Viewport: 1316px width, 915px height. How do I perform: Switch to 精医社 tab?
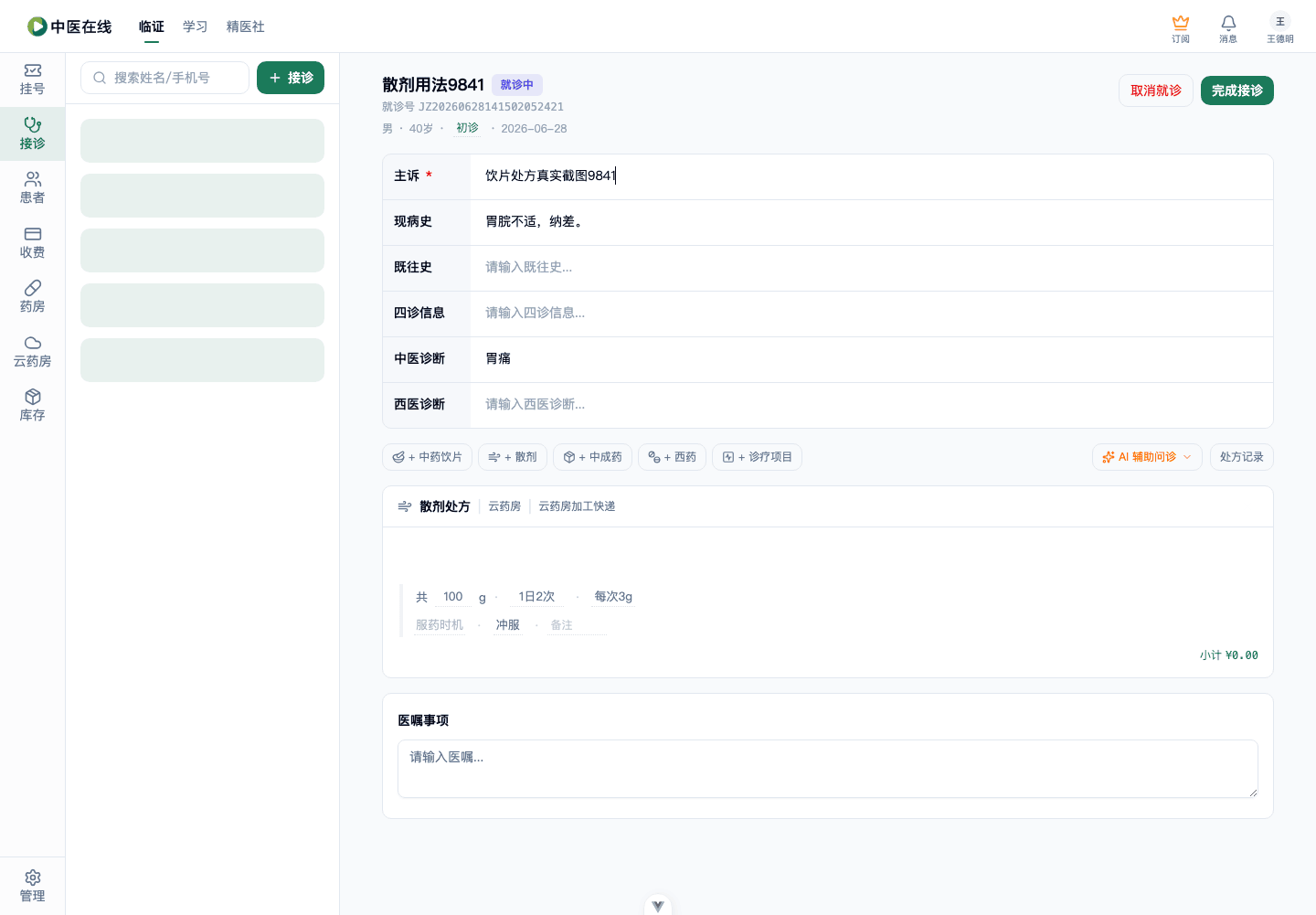pyautogui.click(x=246, y=27)
